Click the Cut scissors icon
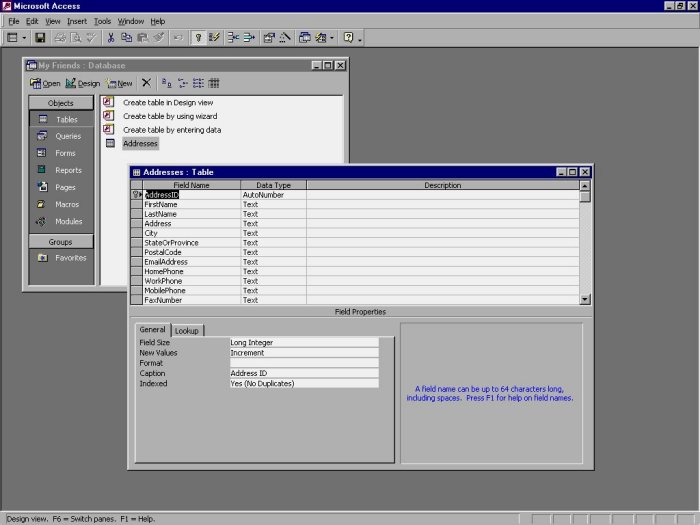This screenshot has width=700, height=525. coord(111,38)
